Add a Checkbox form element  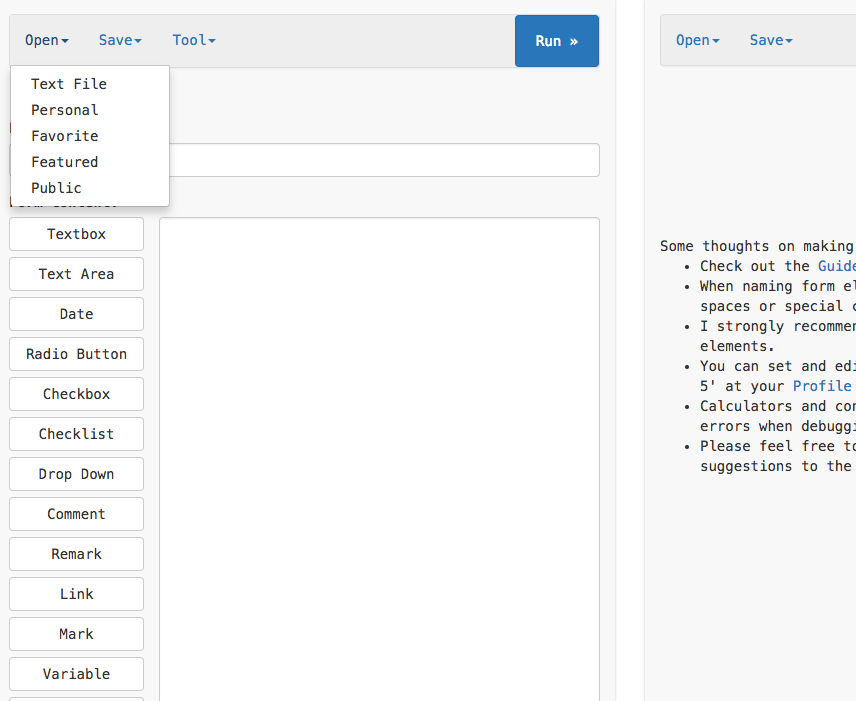(76, 394)
